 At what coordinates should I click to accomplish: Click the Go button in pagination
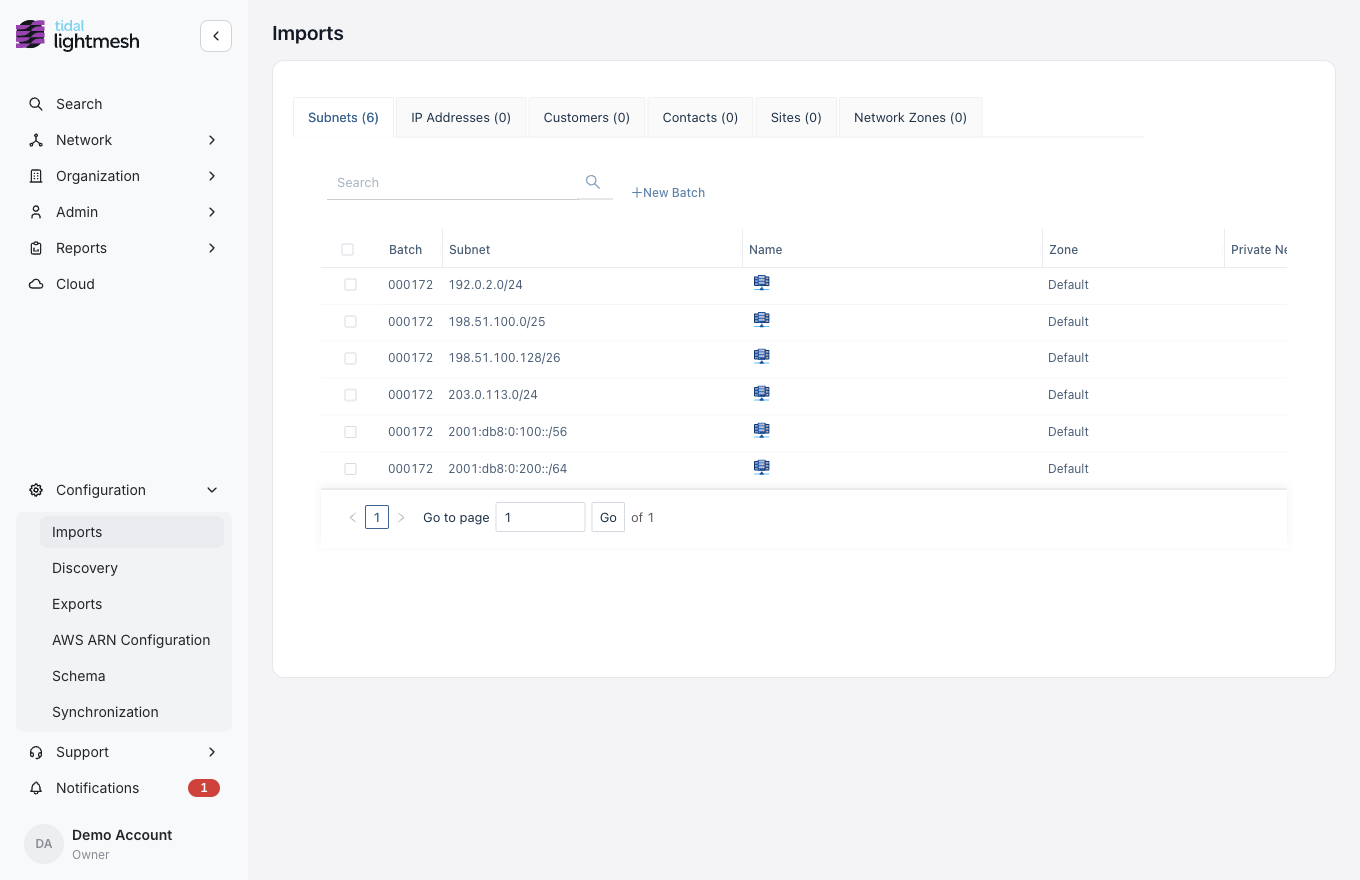pos(608,517)
